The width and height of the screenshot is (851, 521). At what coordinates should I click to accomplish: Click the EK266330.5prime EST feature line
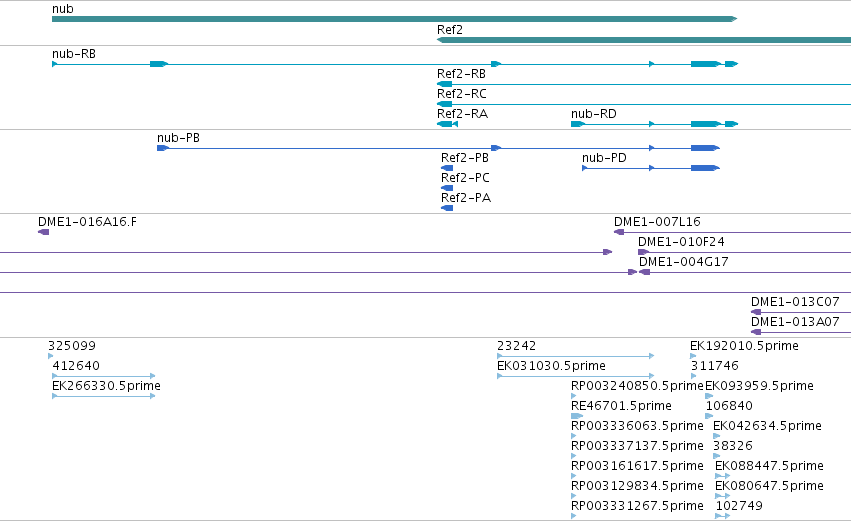tap(104, 396)
